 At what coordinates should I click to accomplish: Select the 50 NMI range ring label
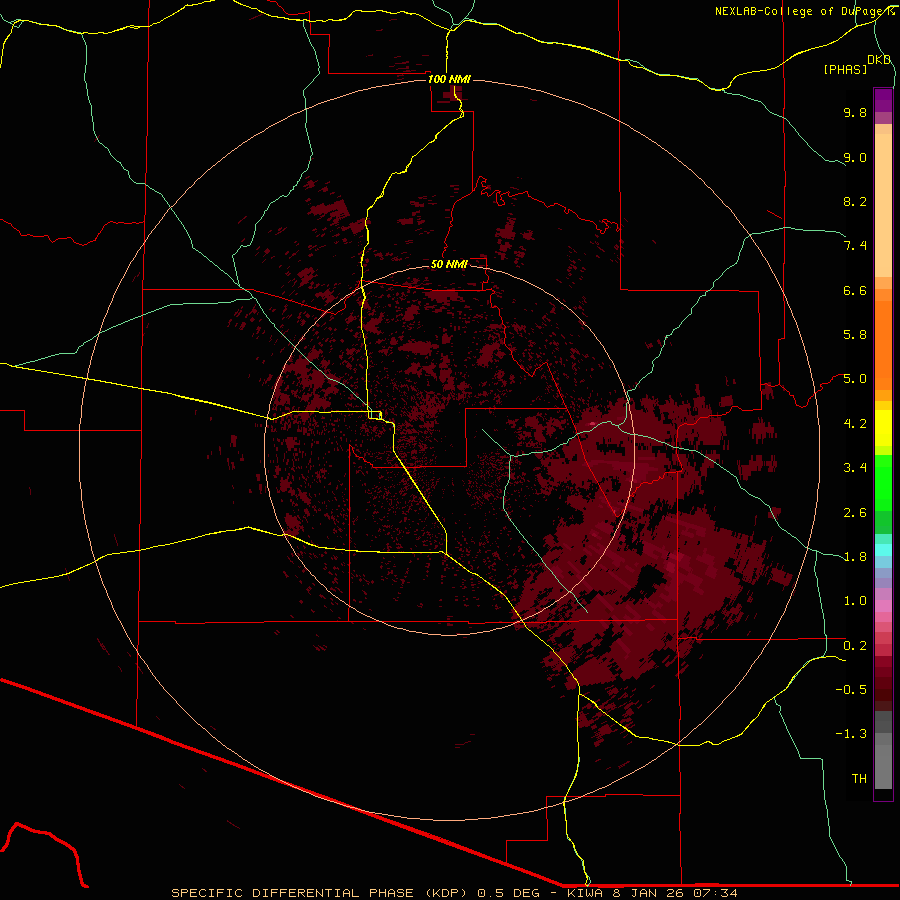pyautogui.click(x=449, y=264)
